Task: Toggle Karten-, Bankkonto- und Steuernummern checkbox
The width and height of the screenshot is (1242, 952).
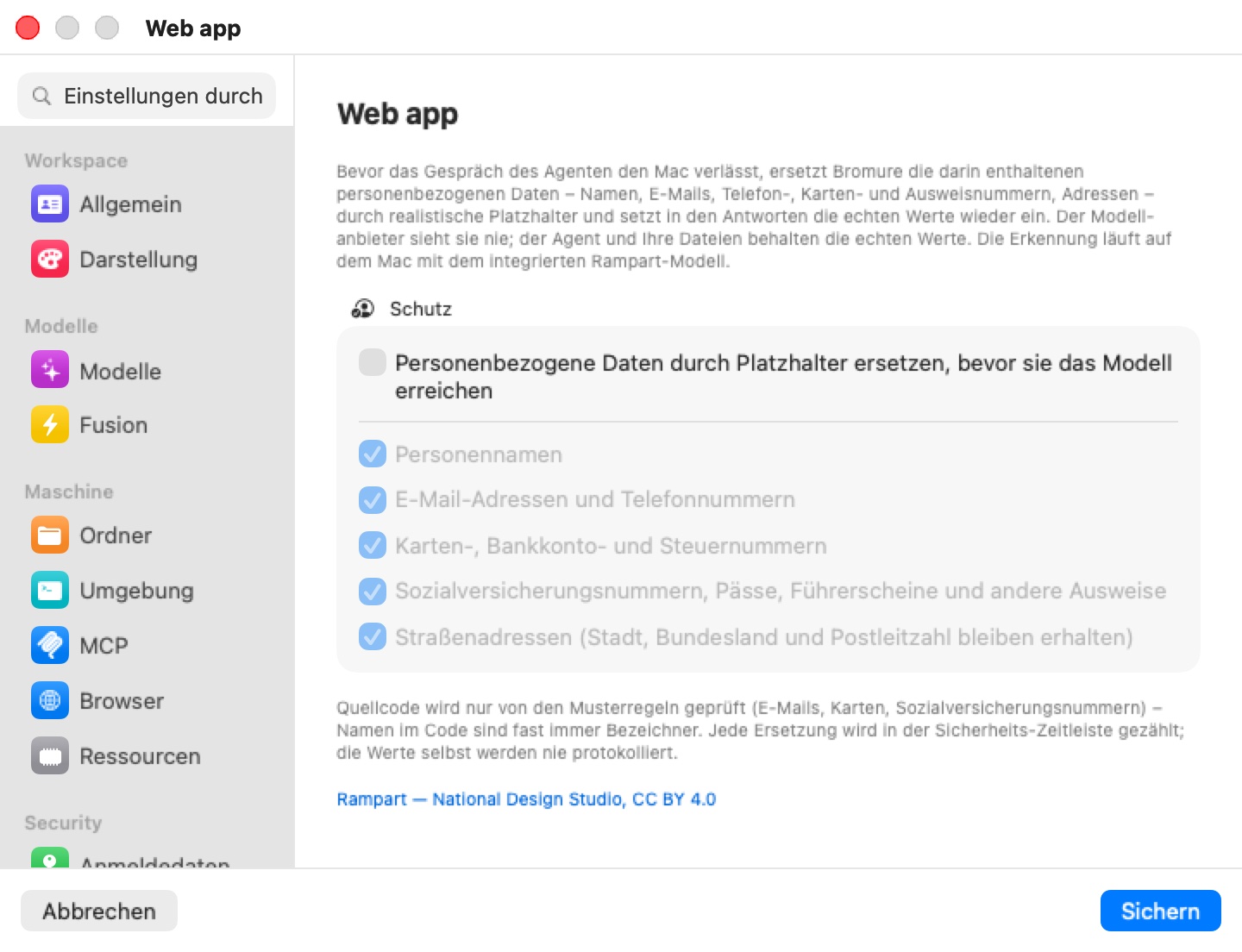Action: coord(373,546)
